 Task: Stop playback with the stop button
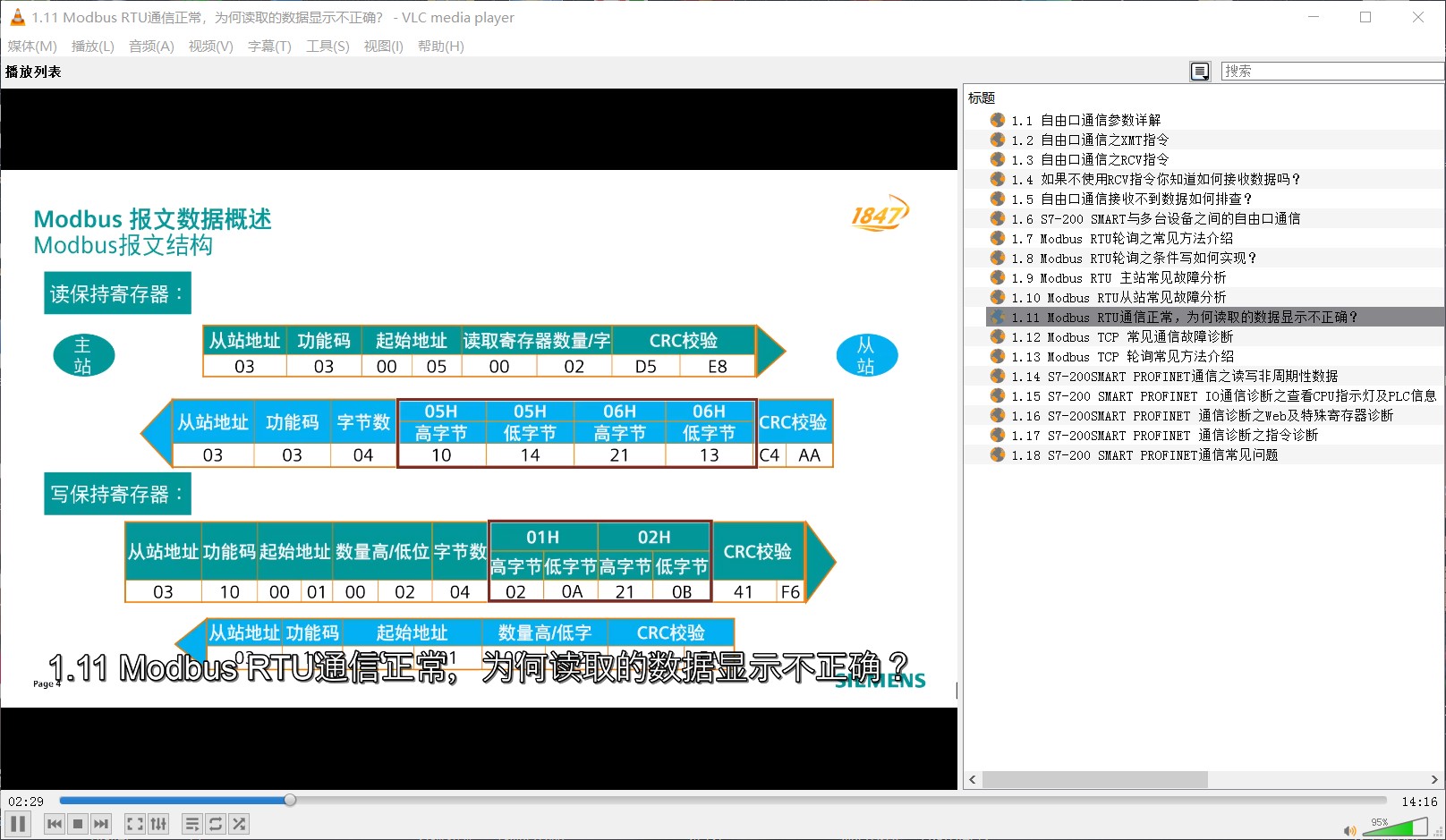pyautogui.click(x=78, y=824)
